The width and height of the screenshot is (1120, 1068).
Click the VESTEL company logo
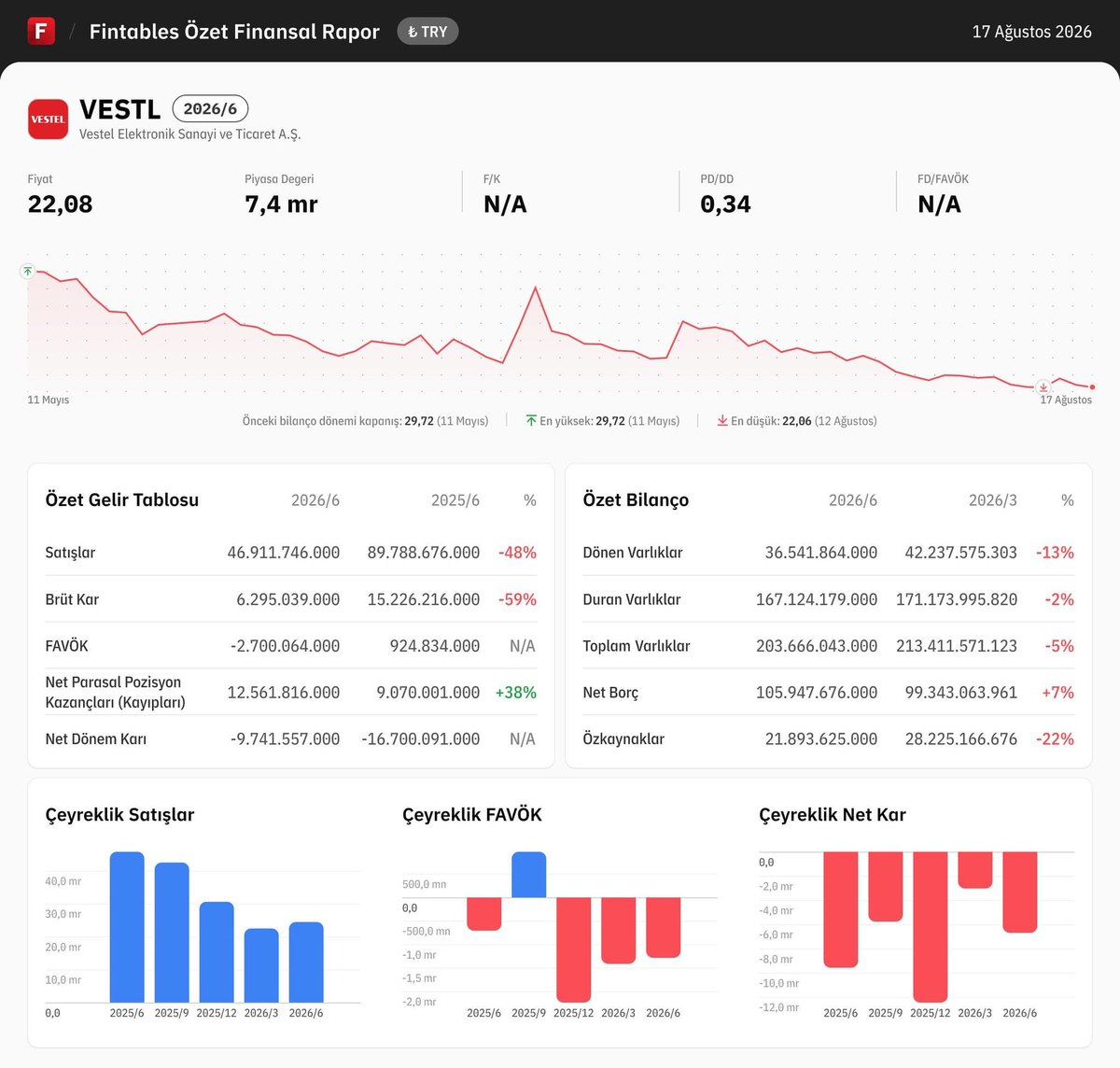48,119
